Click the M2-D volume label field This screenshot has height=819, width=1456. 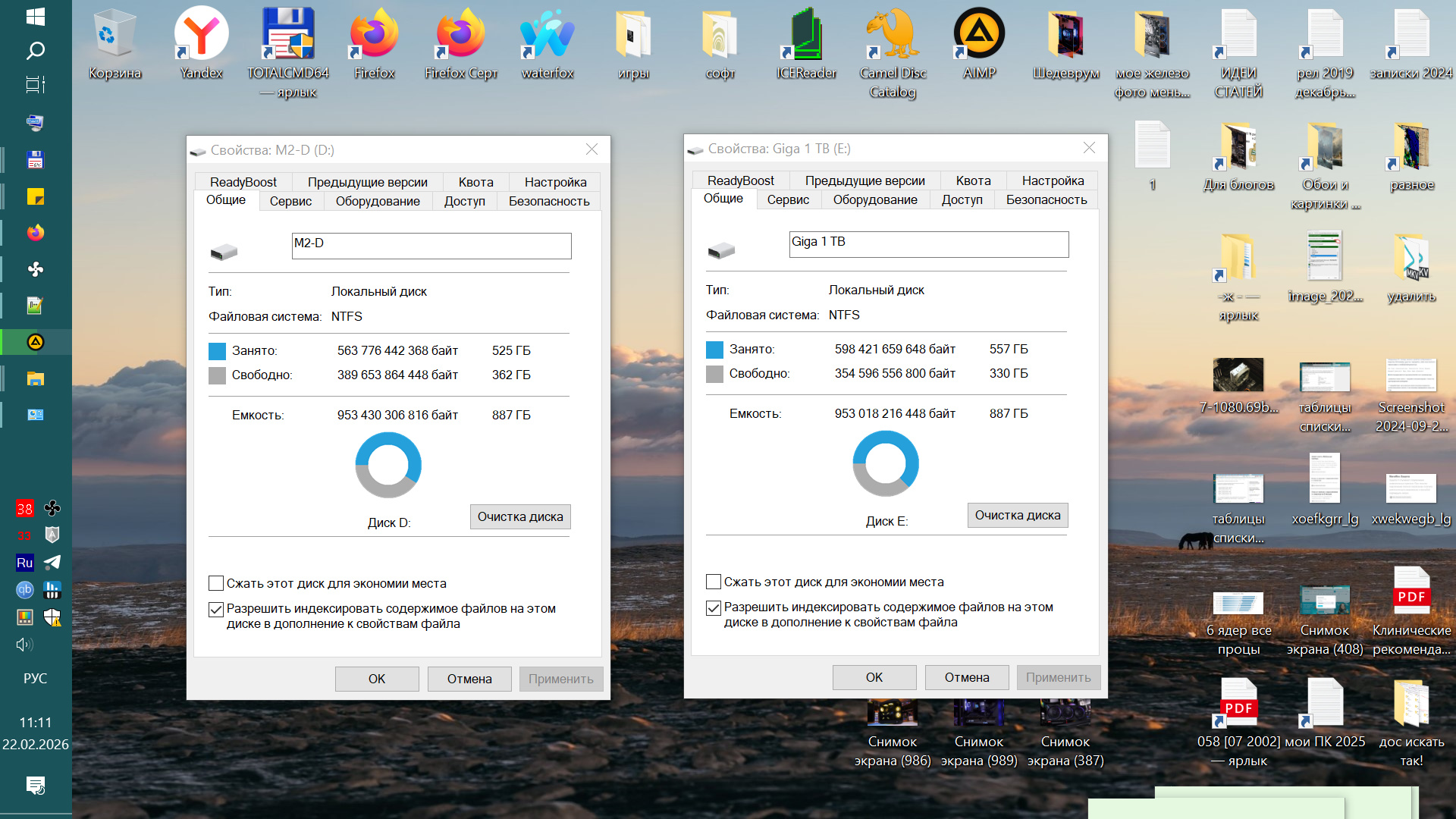tap(431, 245)
